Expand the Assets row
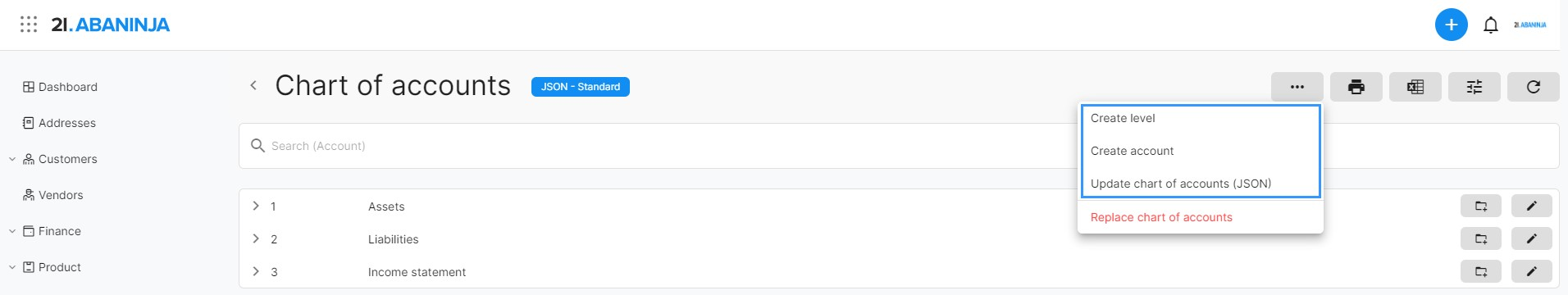The image size is (1568, 295). click(256, 206)
